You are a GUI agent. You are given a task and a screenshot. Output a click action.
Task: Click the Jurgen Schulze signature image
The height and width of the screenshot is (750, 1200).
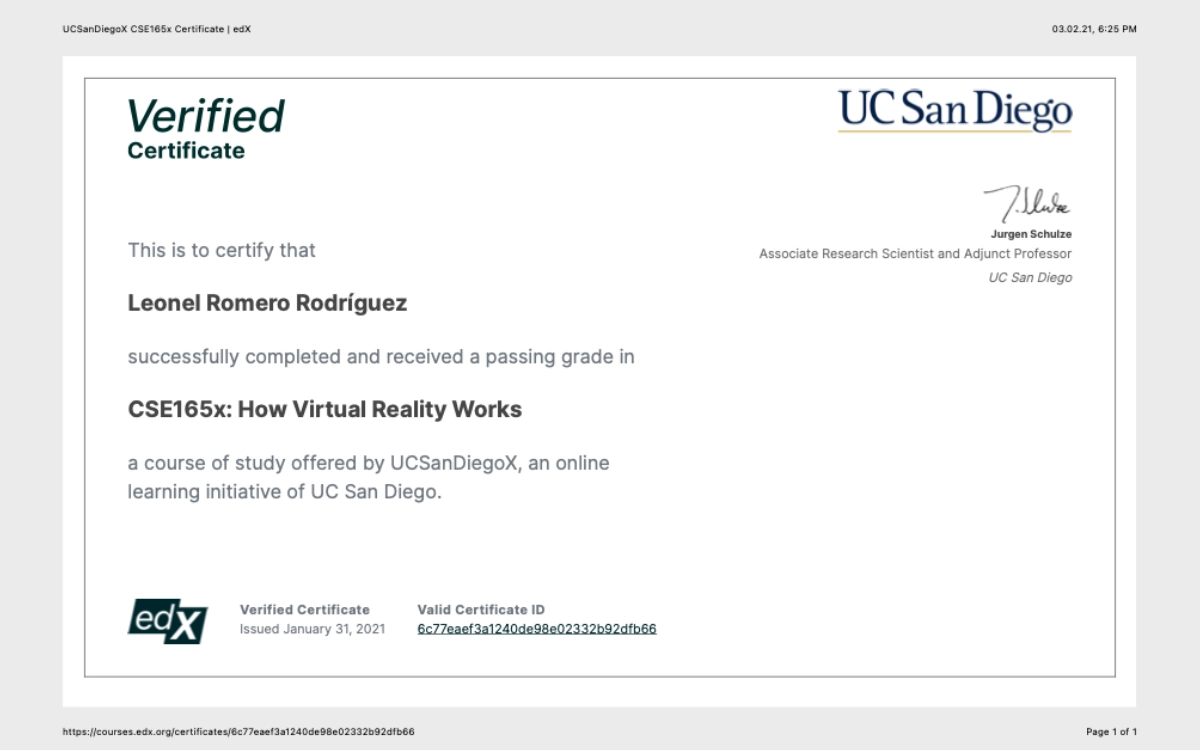[x=1026, y=205]
